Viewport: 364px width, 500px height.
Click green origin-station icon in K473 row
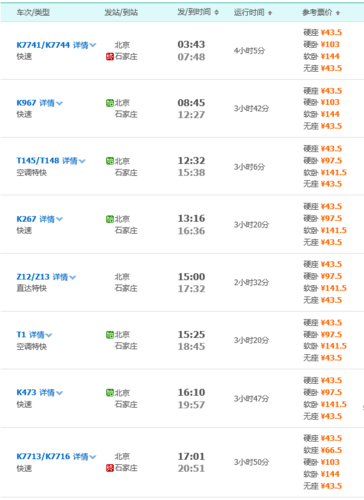pyautogui.click(x=110, y=393)
